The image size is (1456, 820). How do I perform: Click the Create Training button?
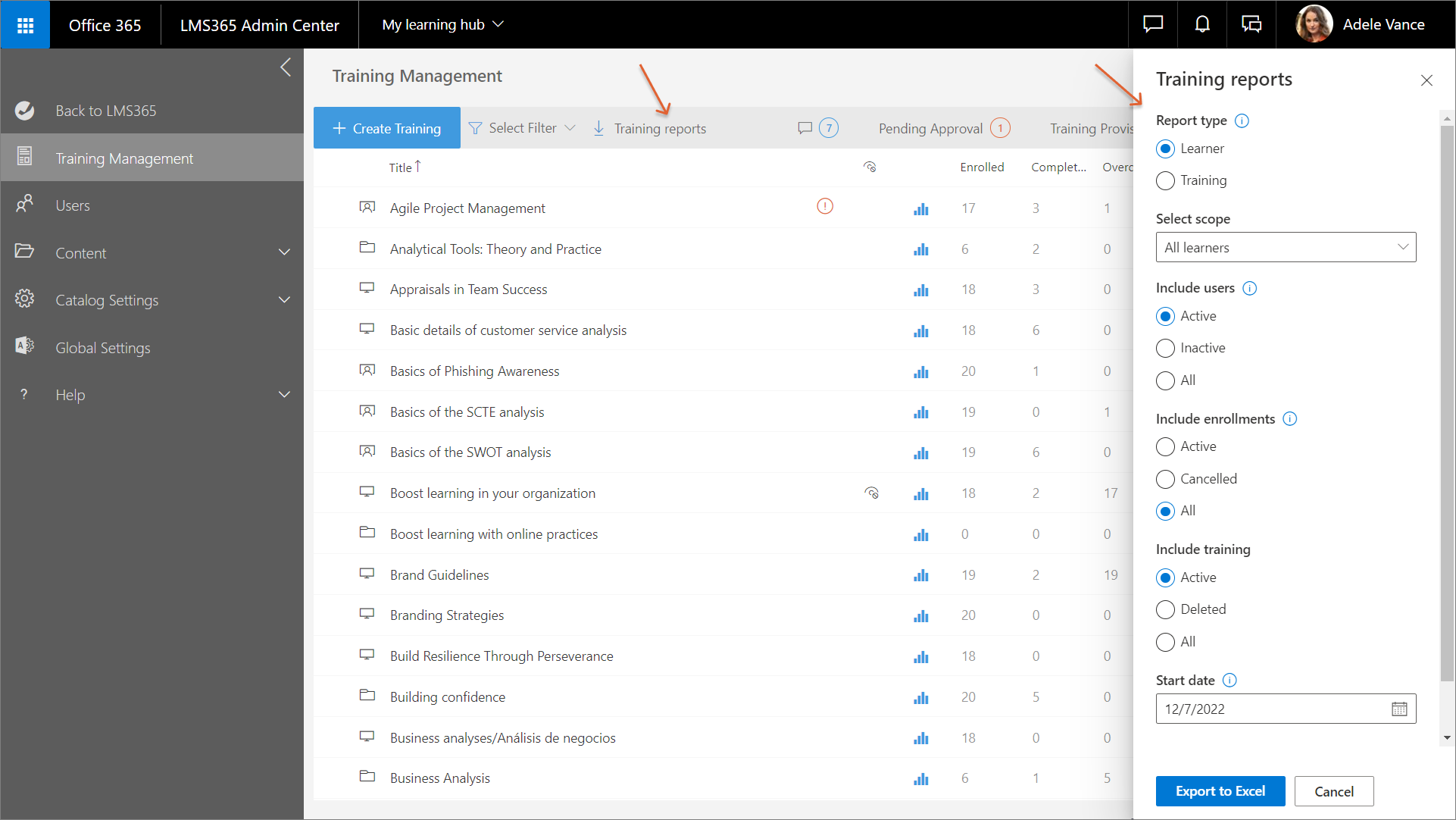point(386,128)
